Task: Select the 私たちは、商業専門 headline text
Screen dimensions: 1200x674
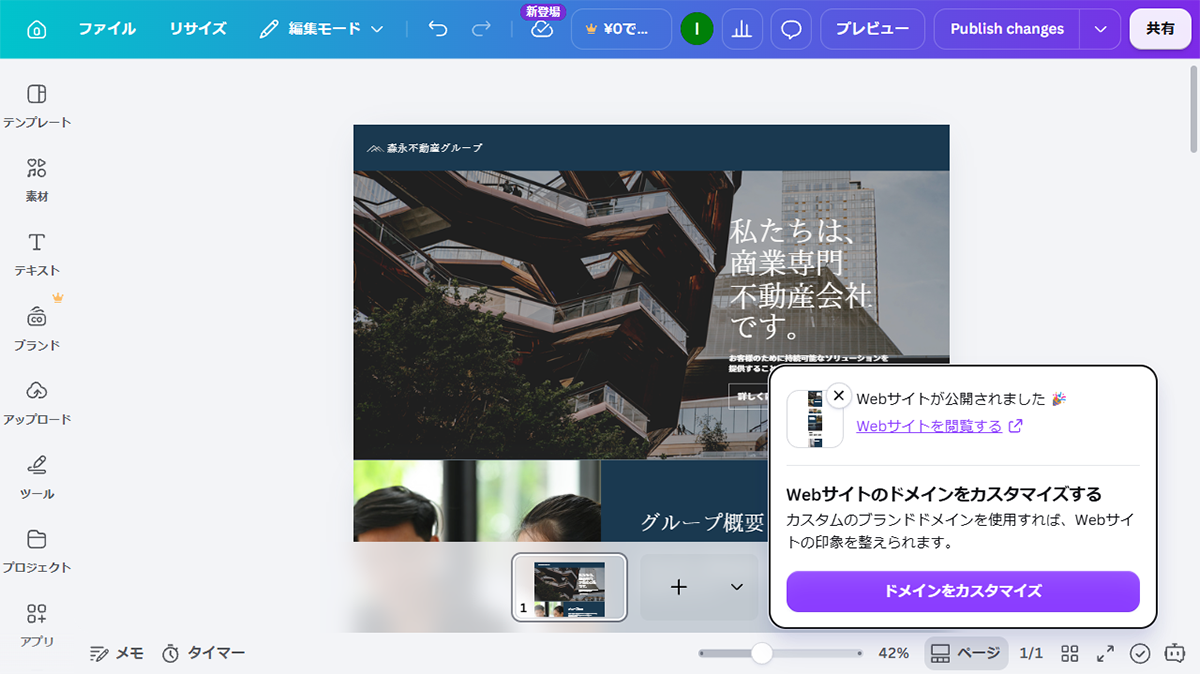Action: click(x=801, y=280)
